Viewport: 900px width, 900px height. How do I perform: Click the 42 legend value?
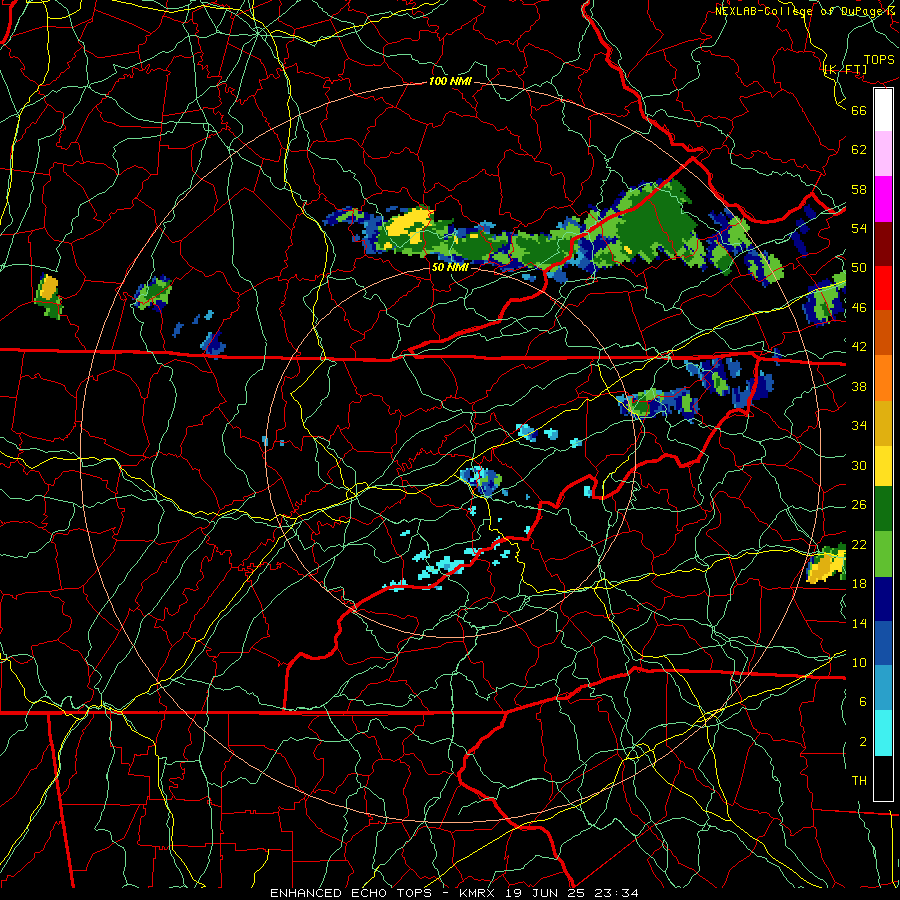coord(859,347)
